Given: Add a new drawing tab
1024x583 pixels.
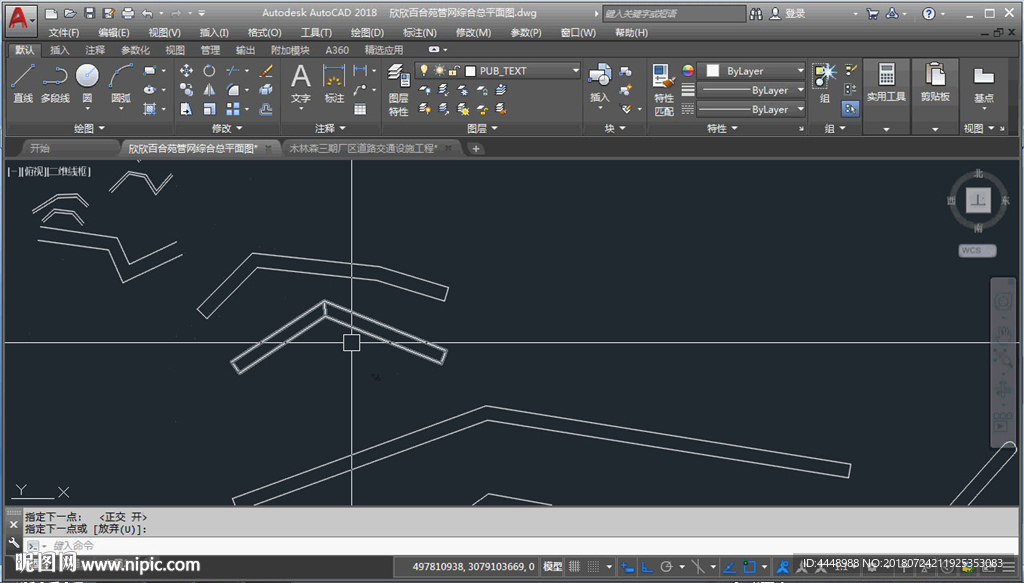Looking at the screenshot, I should pos(476,149).
